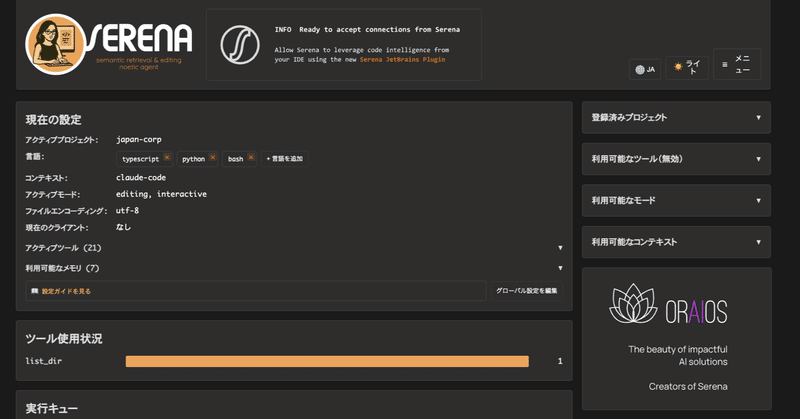This screenshot has height=419, width=800.
Task: Expand the 利用可能なメモリ (7) section
Action: pyautogui.click(x=294, y=268)
